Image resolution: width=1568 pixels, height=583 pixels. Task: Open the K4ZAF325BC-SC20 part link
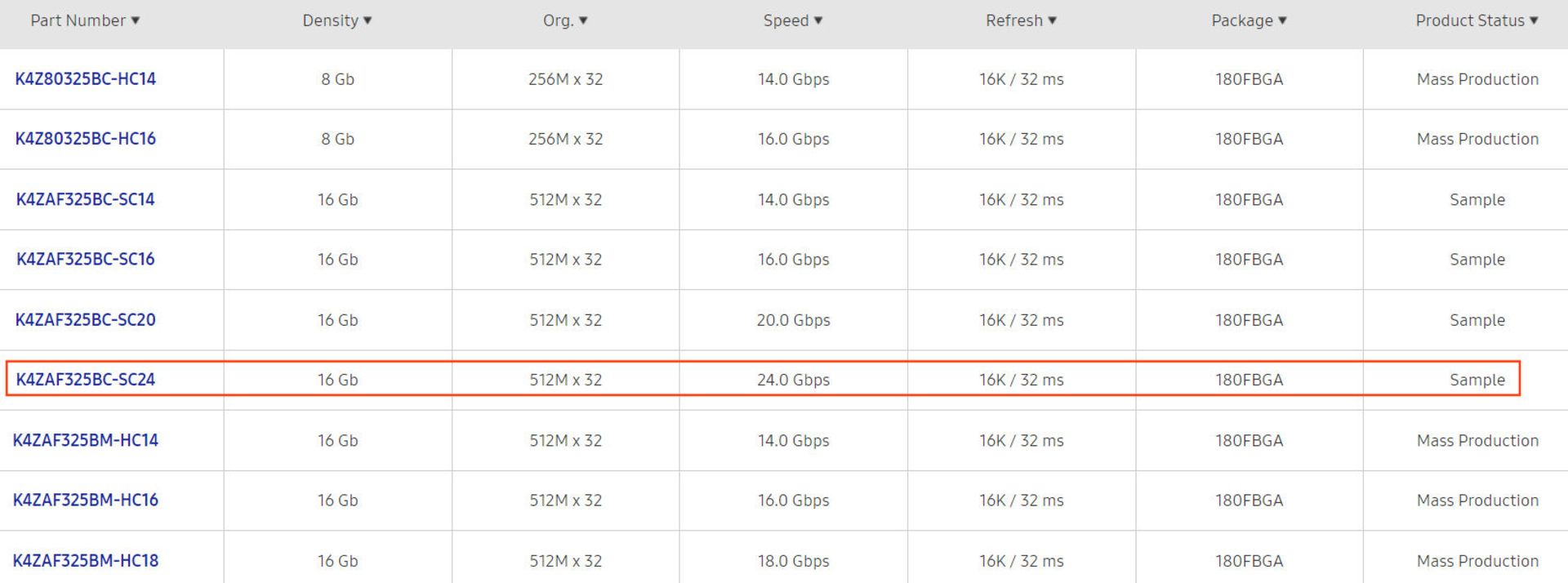pyautogui.click(x=86, y=319)
